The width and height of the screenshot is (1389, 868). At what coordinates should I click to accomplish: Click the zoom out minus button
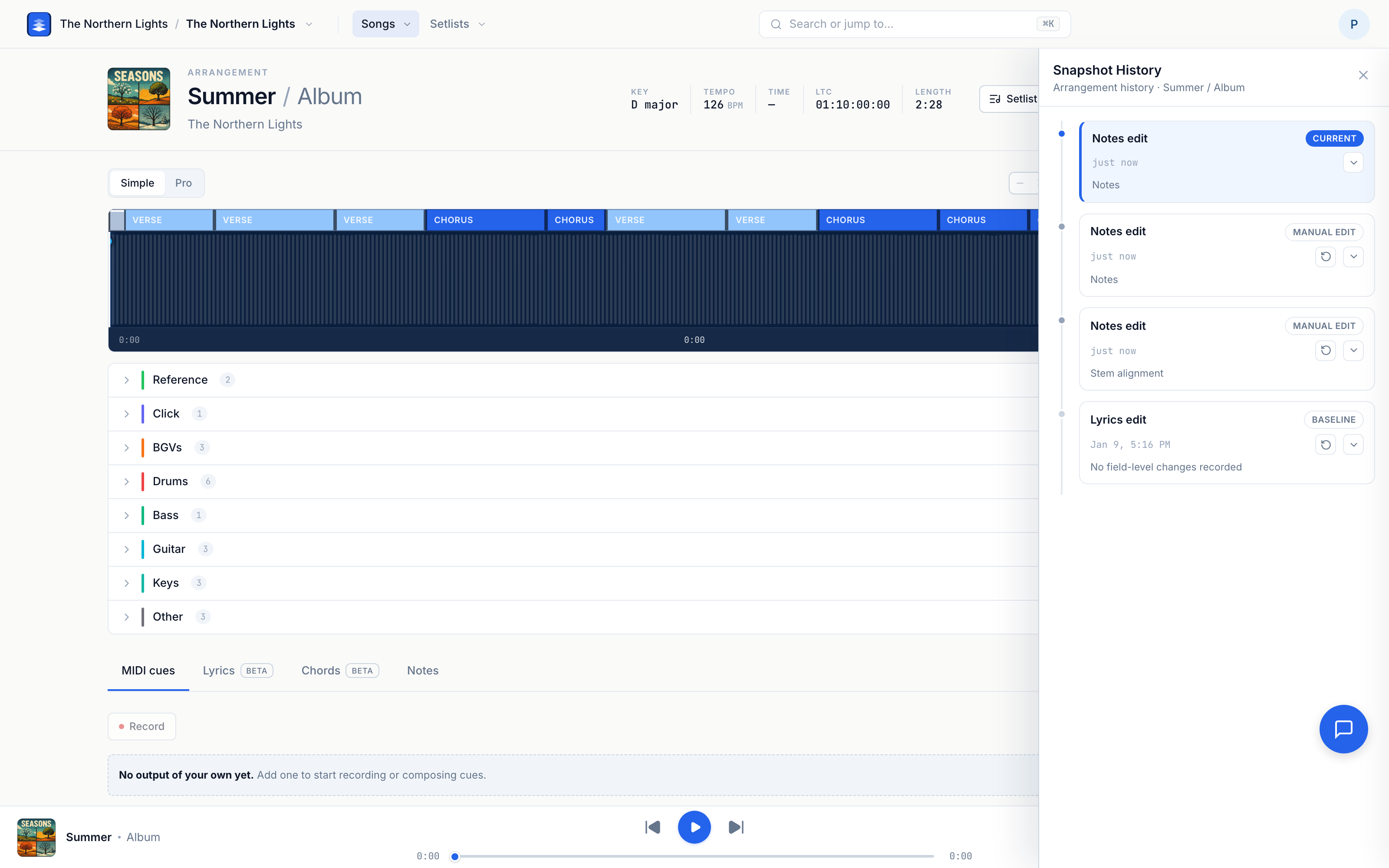(x=1020, y=183)
